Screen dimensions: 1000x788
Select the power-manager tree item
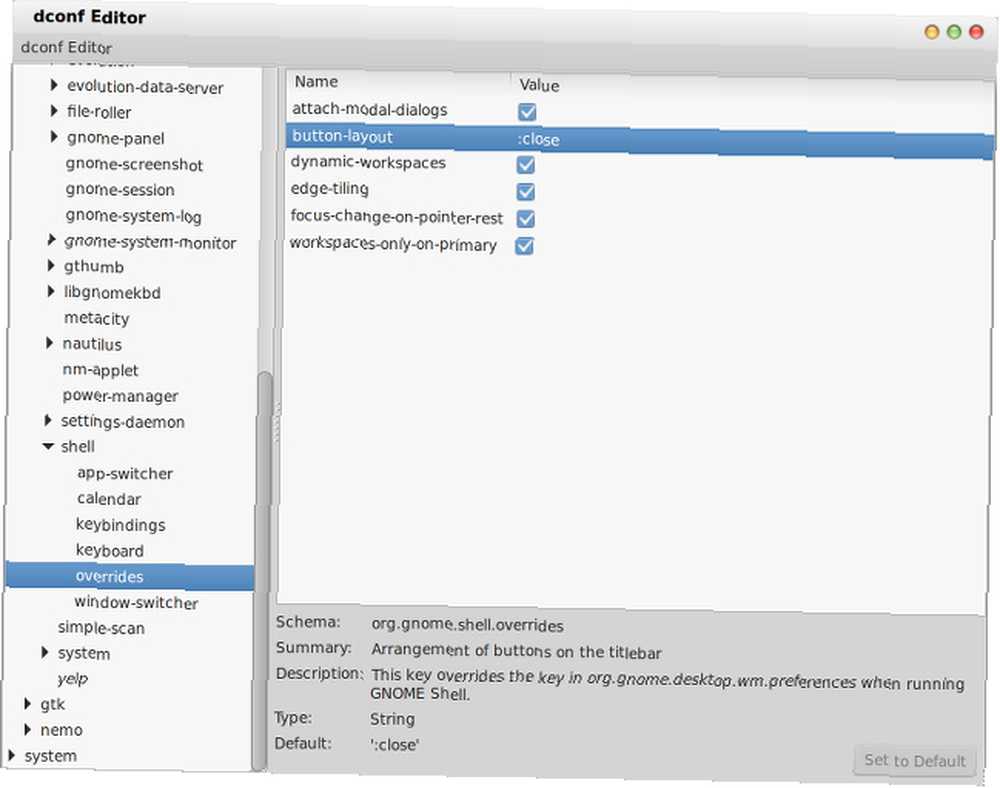coord(120,396)
